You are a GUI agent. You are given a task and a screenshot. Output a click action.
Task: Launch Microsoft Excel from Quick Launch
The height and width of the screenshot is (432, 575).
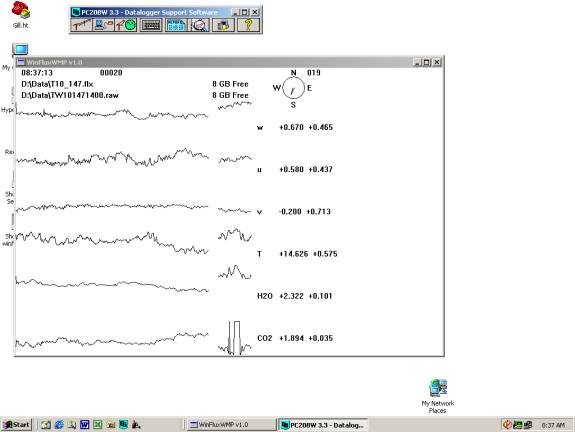pos(98,425)
